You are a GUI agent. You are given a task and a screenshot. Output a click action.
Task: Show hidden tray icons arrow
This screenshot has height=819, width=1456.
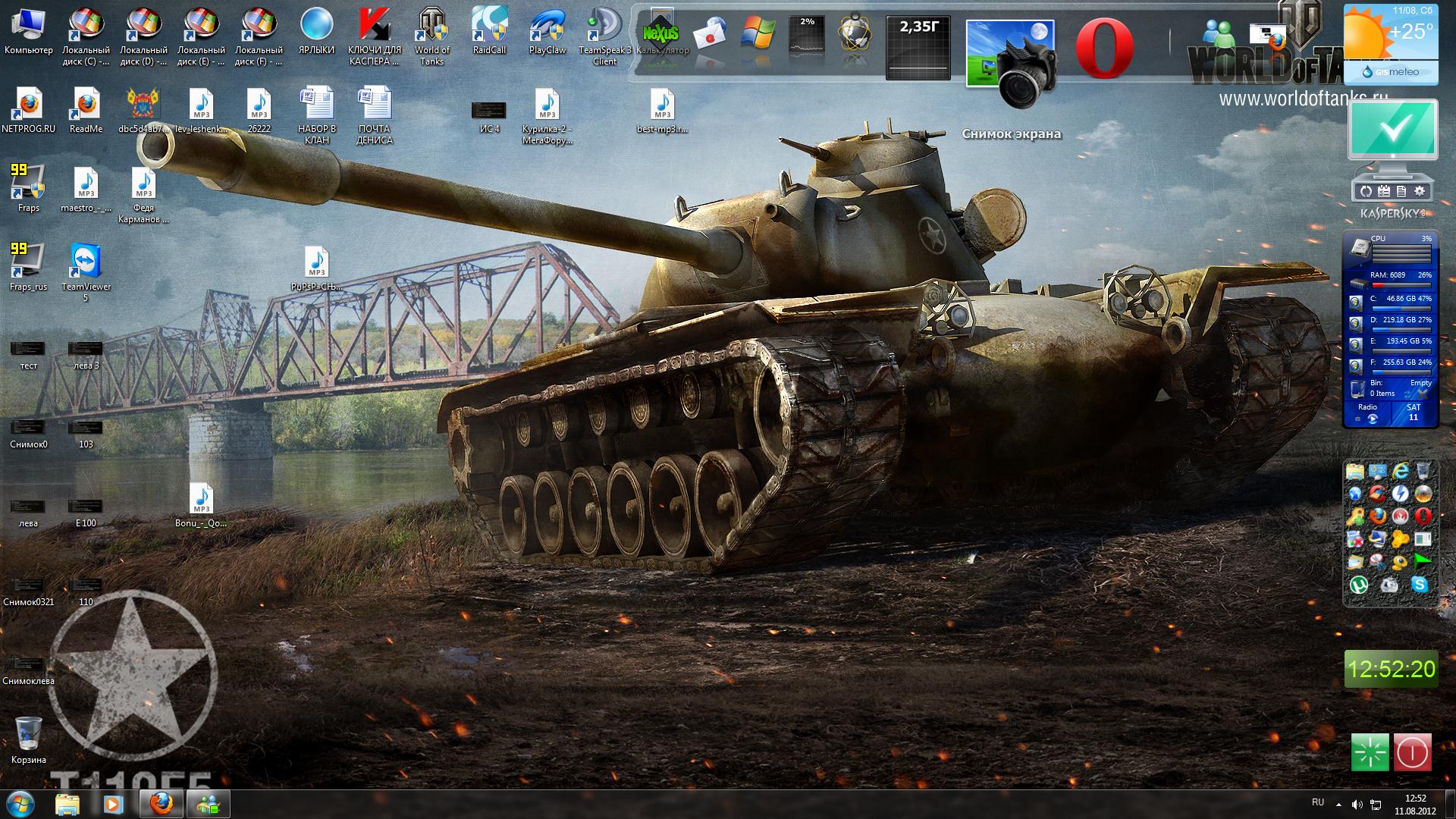pos(1338,805)
